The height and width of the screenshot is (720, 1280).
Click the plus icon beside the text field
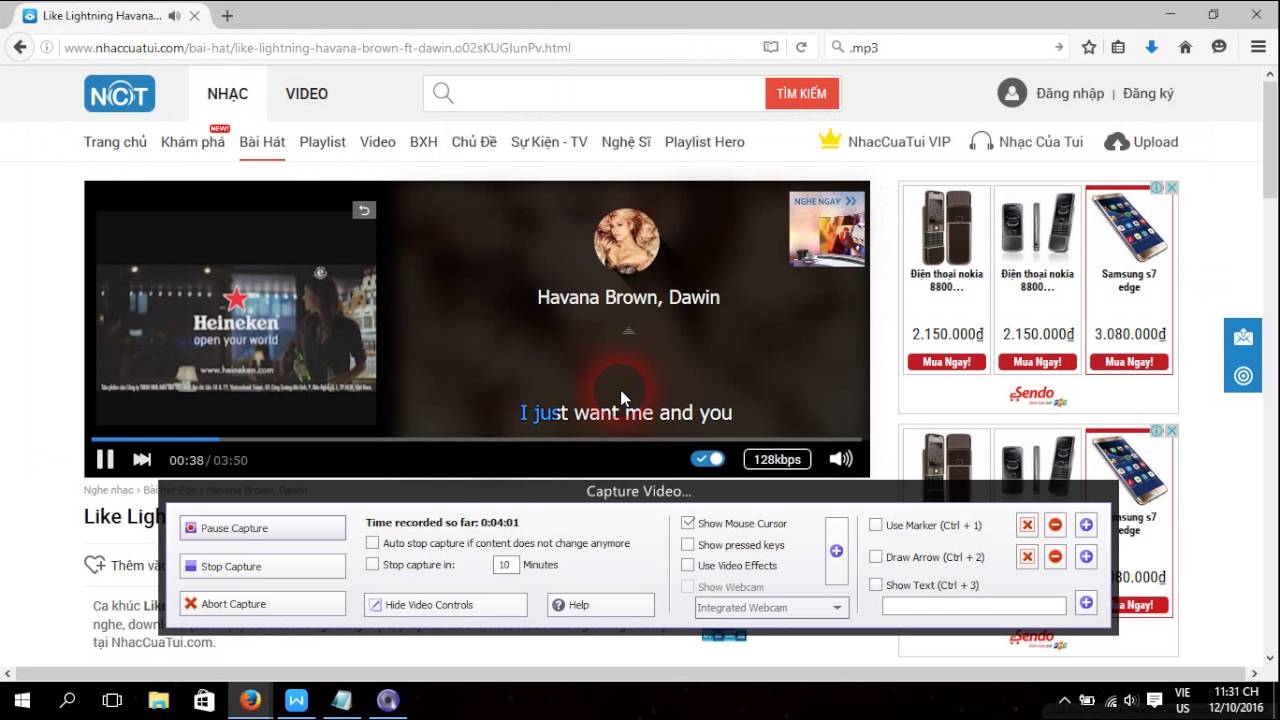tap(1086, 602)
